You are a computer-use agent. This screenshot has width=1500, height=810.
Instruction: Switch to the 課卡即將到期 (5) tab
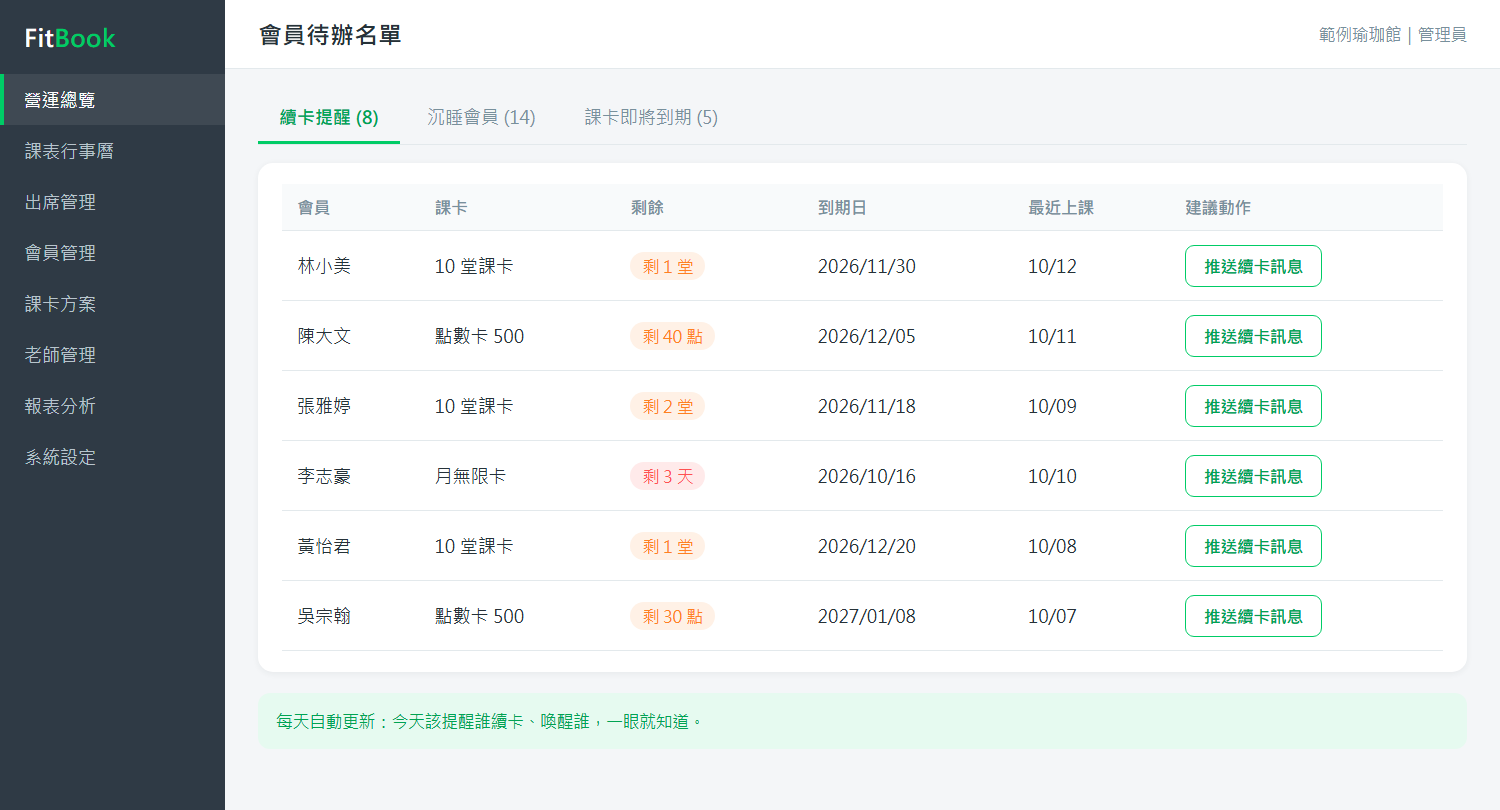point(651,117)
